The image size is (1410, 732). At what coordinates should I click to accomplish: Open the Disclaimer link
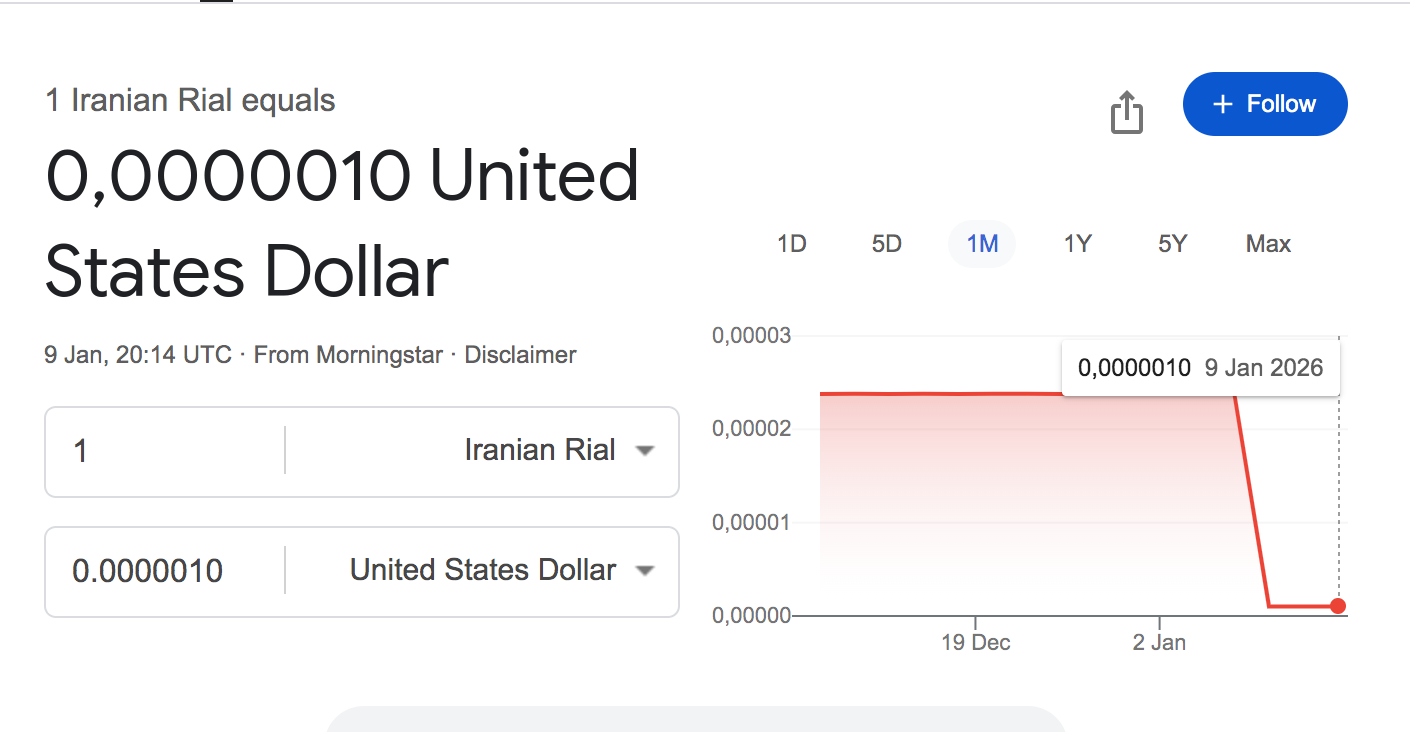tap(520, 355)
